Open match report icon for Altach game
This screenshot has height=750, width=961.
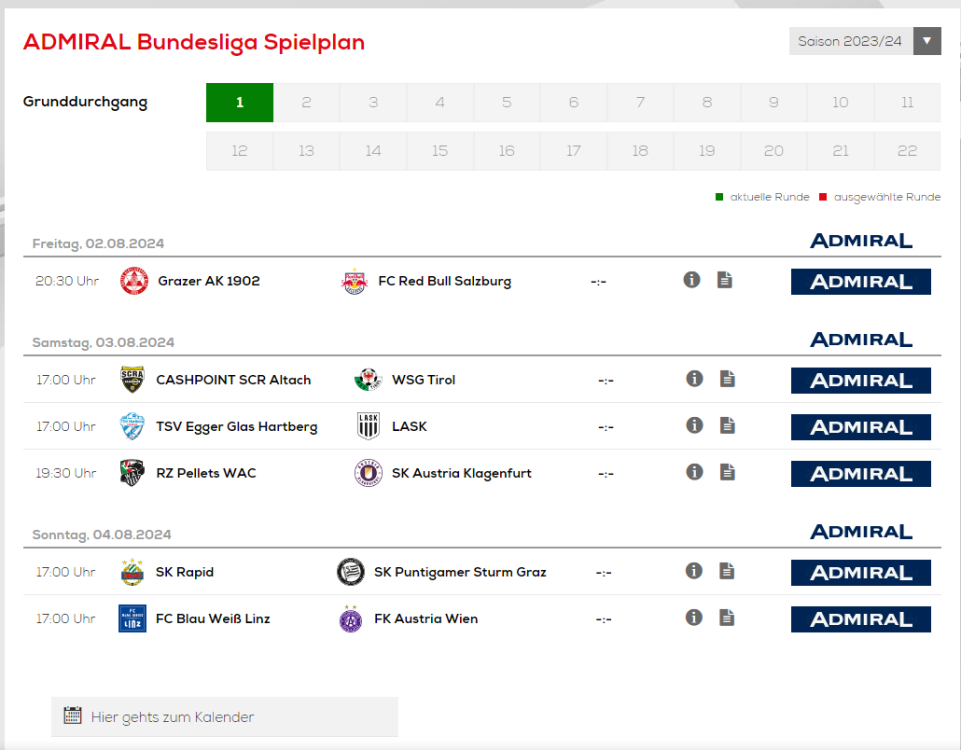point(727,379)
